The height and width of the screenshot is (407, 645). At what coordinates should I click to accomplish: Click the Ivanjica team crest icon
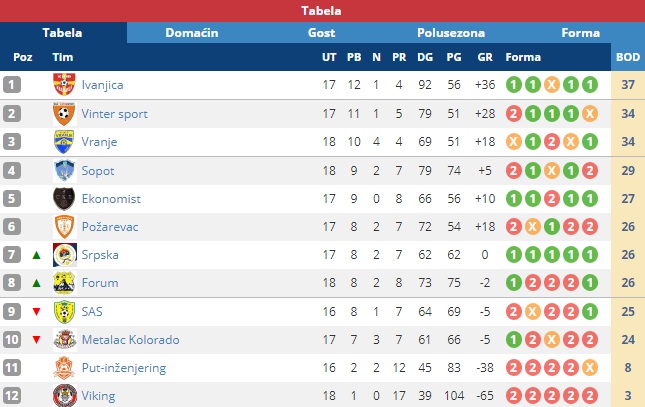(64, 84)
